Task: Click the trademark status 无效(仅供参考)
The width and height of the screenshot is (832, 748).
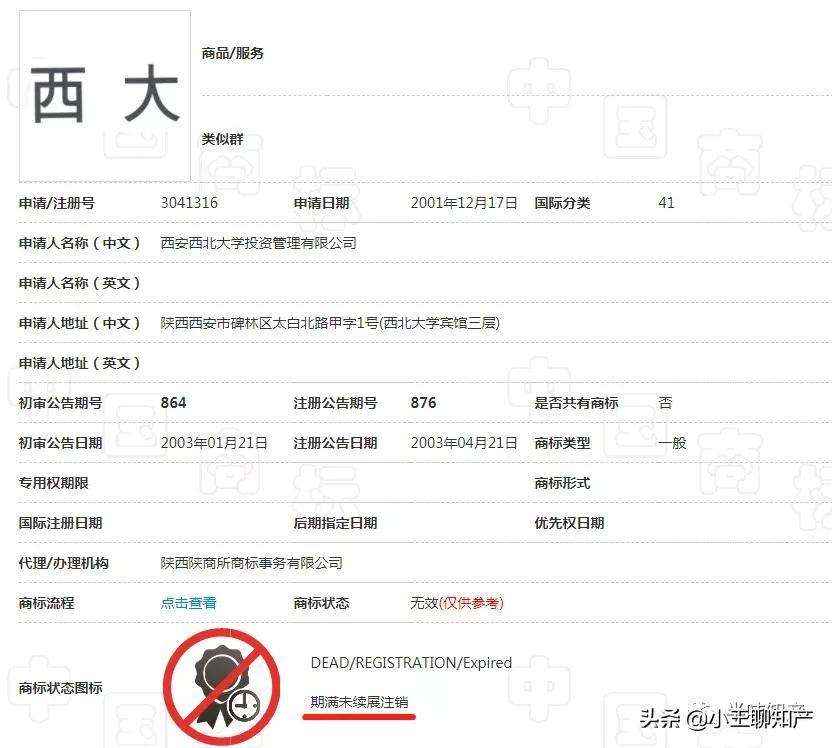Action: click(x=457, y=603)
